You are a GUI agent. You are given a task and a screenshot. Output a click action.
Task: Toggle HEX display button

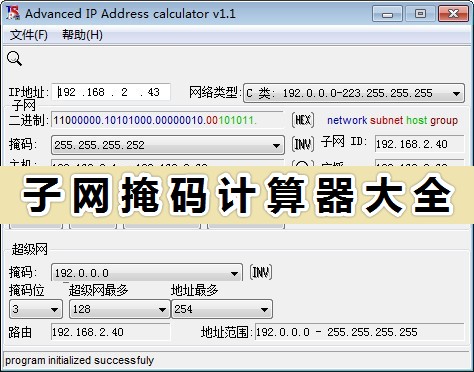(x=303, y=120)
